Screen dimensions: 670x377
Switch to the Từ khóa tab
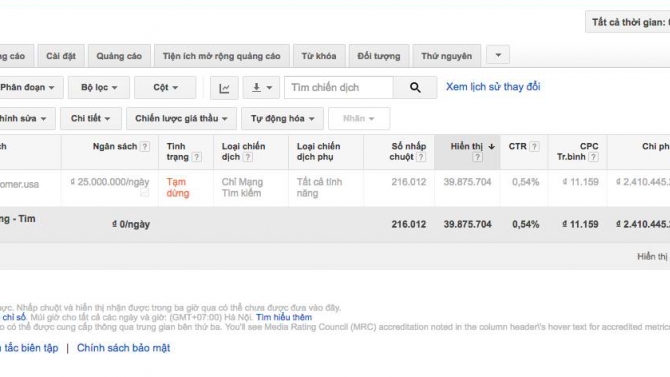pyautogui.click(x=319, y=56)
